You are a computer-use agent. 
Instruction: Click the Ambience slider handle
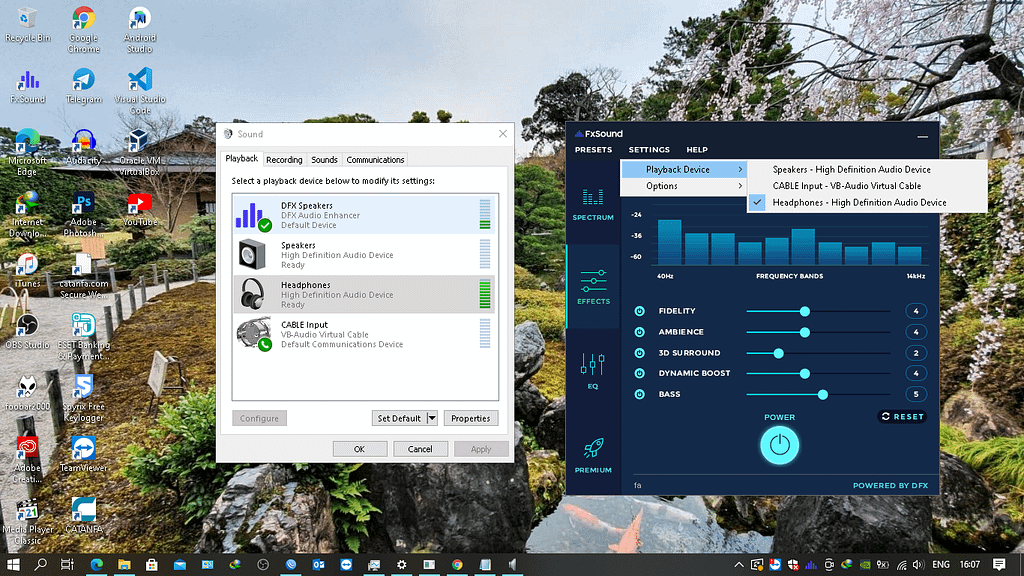(805, 332)
